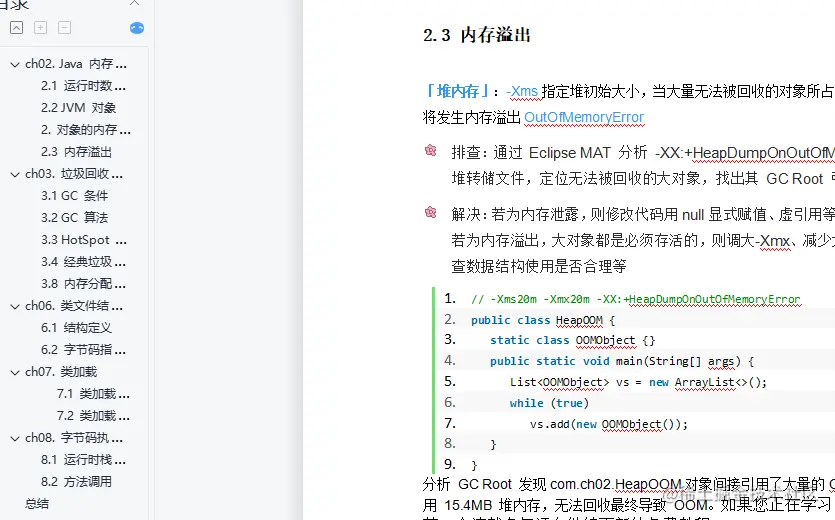Screen dimensions: 835x520
Task: Click code line public static void main
Action: [x=621, y=361]
